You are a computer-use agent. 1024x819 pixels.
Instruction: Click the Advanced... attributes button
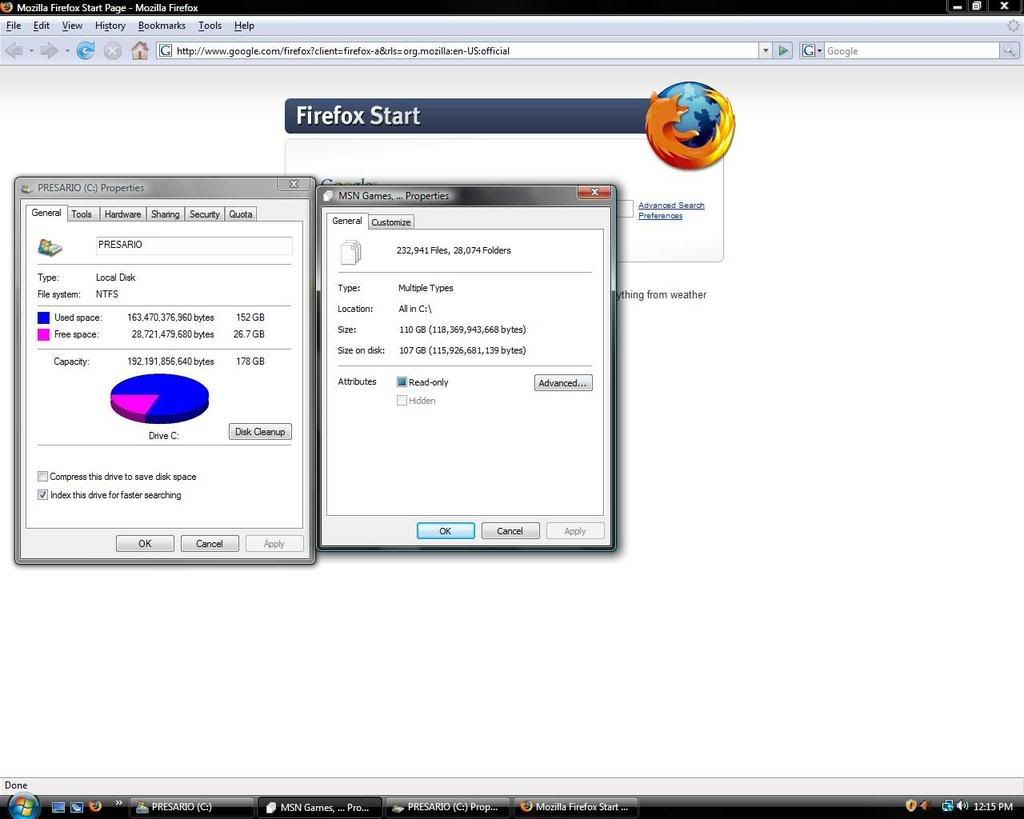click(563, 383)
